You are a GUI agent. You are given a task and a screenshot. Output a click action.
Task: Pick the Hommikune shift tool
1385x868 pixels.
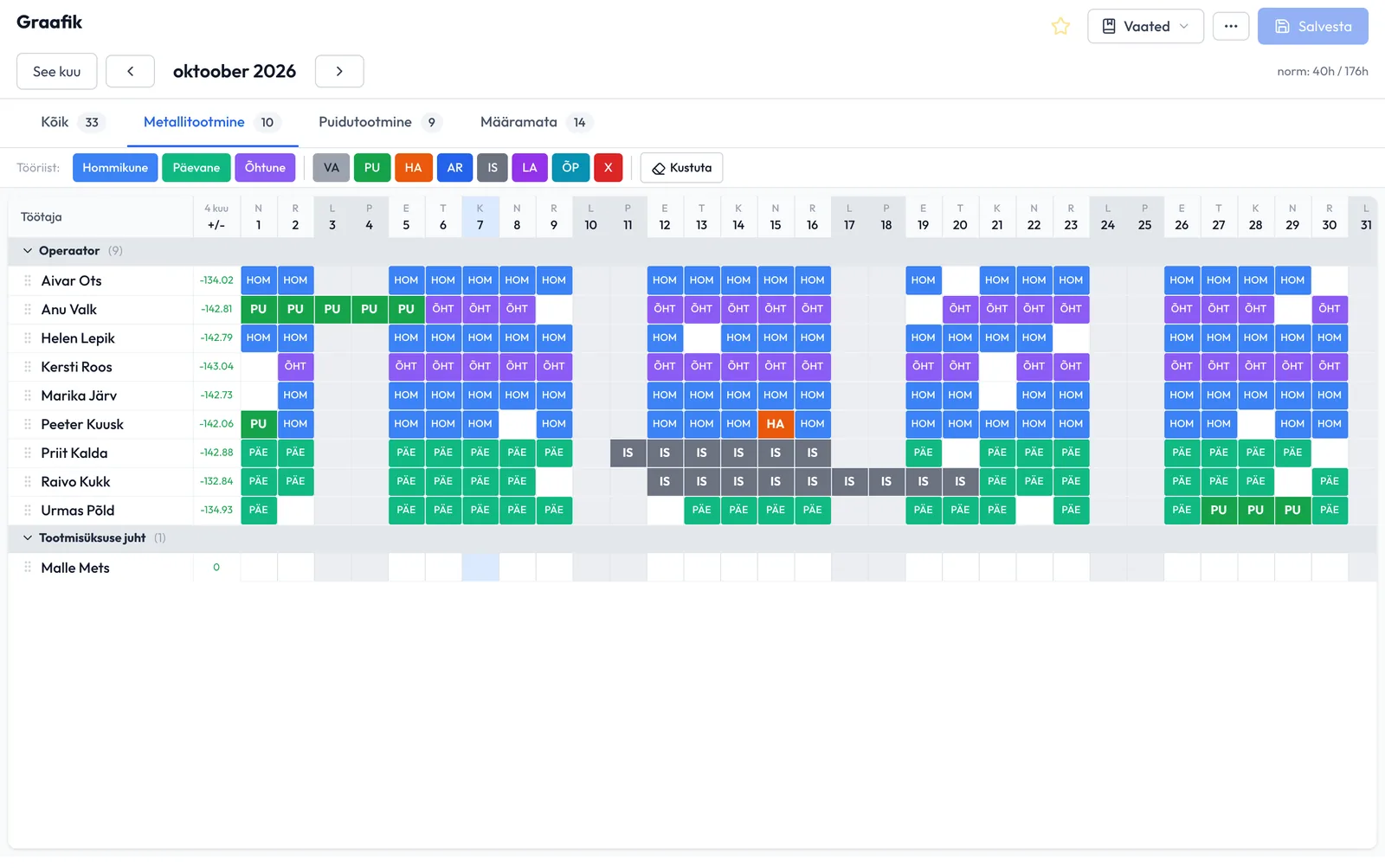[x=115, y=168]
